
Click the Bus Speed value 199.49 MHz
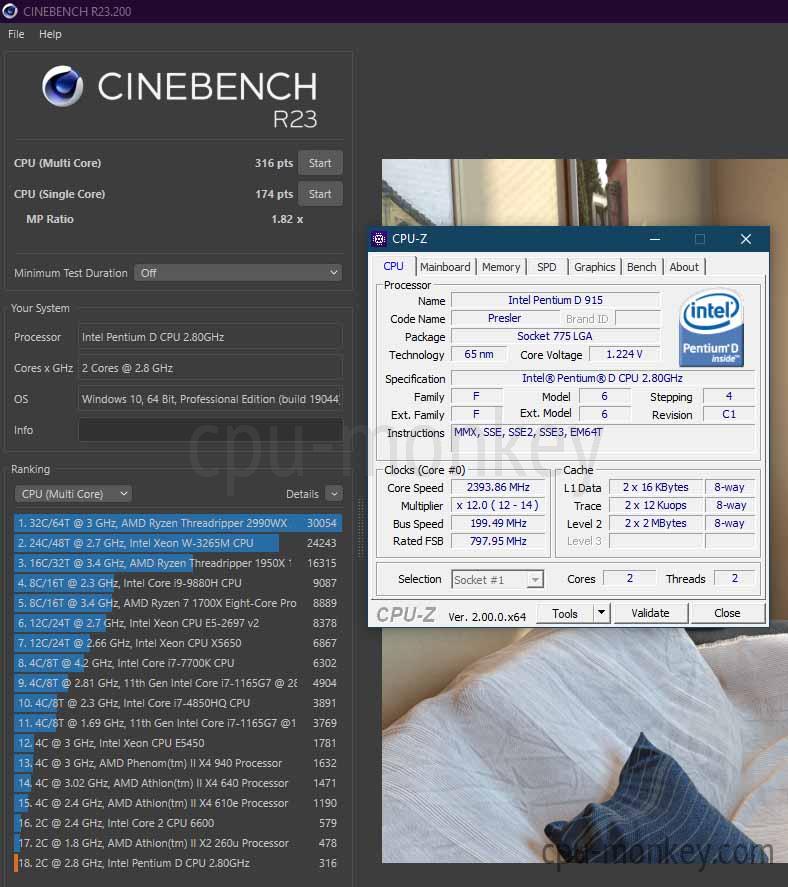click(x=498, y=524)
